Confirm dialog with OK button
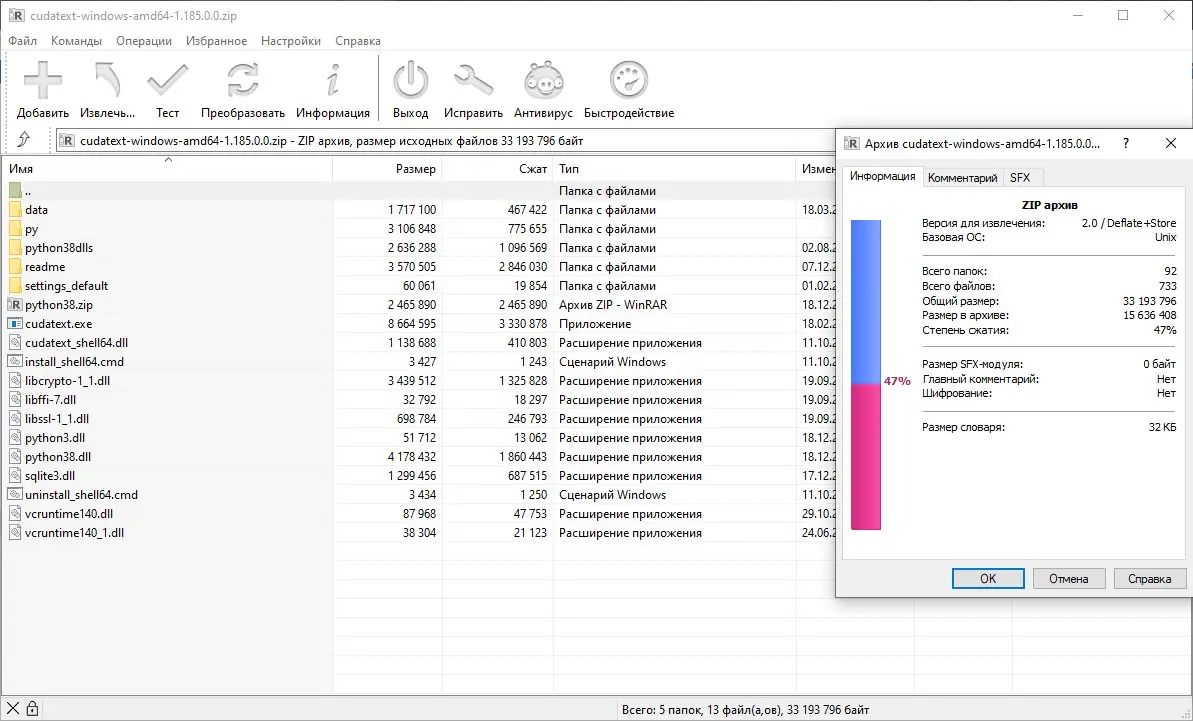The height and width of the screenshot is (721, 1193). click(x=988, y=579)
